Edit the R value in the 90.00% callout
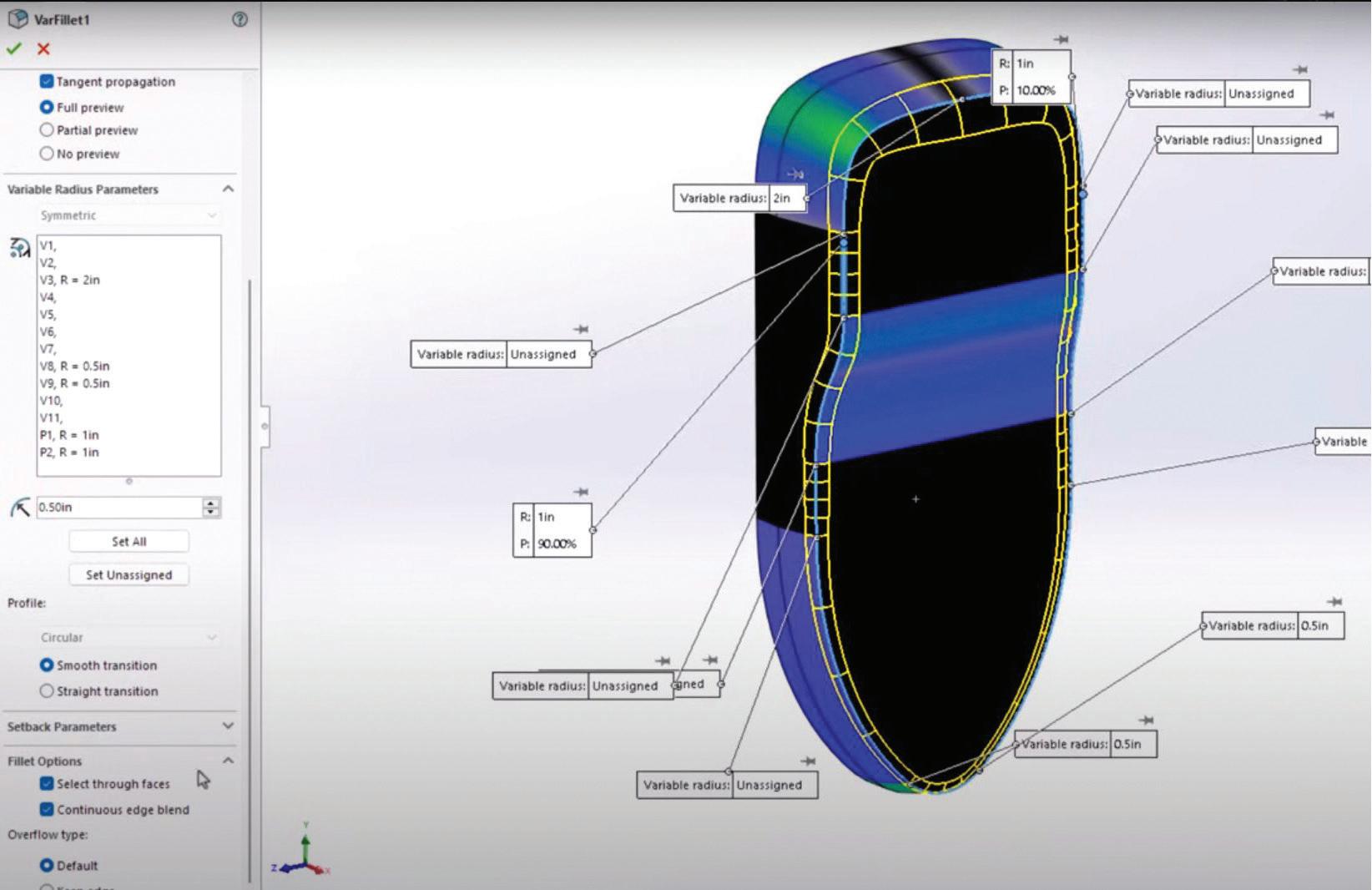The height and width of the screenshot is (890, 1372). pos(562,517)
